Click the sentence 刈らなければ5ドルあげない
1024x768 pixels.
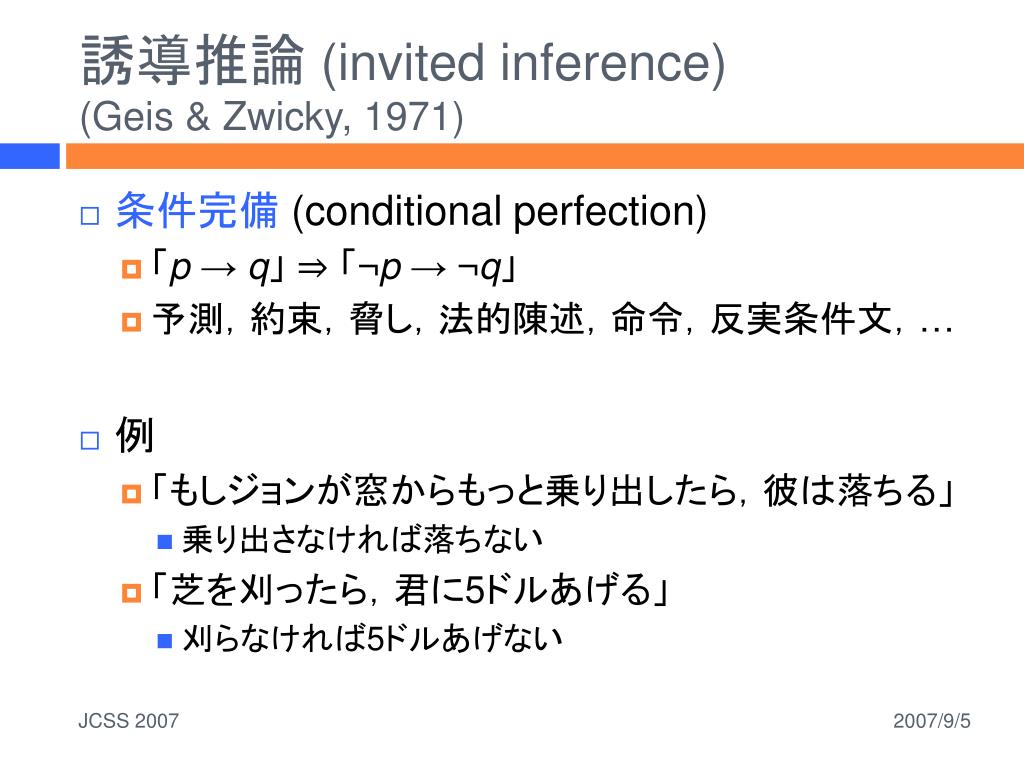[372, 639]
